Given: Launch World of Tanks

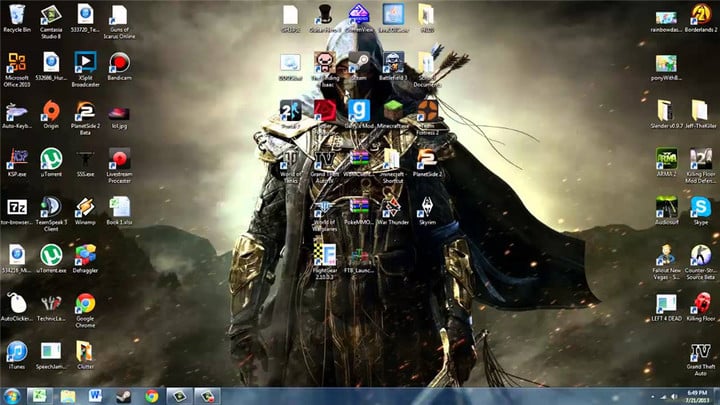Looking at the screenshot, I should click(x=291, y=166).
